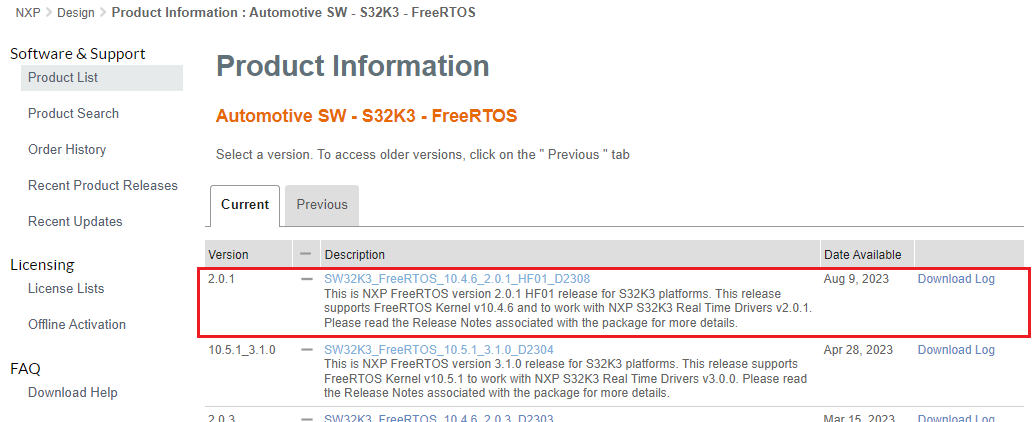Go to Product List in sidebar
1036x422 pixels.
[x=63, y=78]
